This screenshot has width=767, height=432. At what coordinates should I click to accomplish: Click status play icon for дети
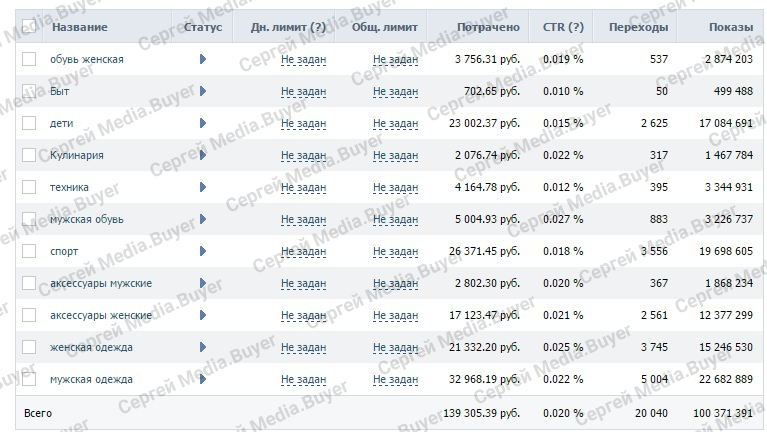[x=203, y=123]
